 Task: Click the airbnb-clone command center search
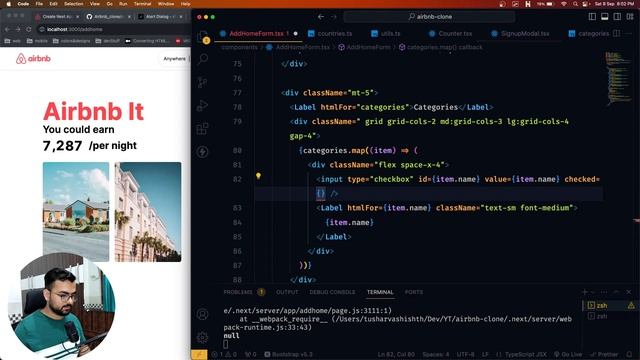[x=429, y=17]
